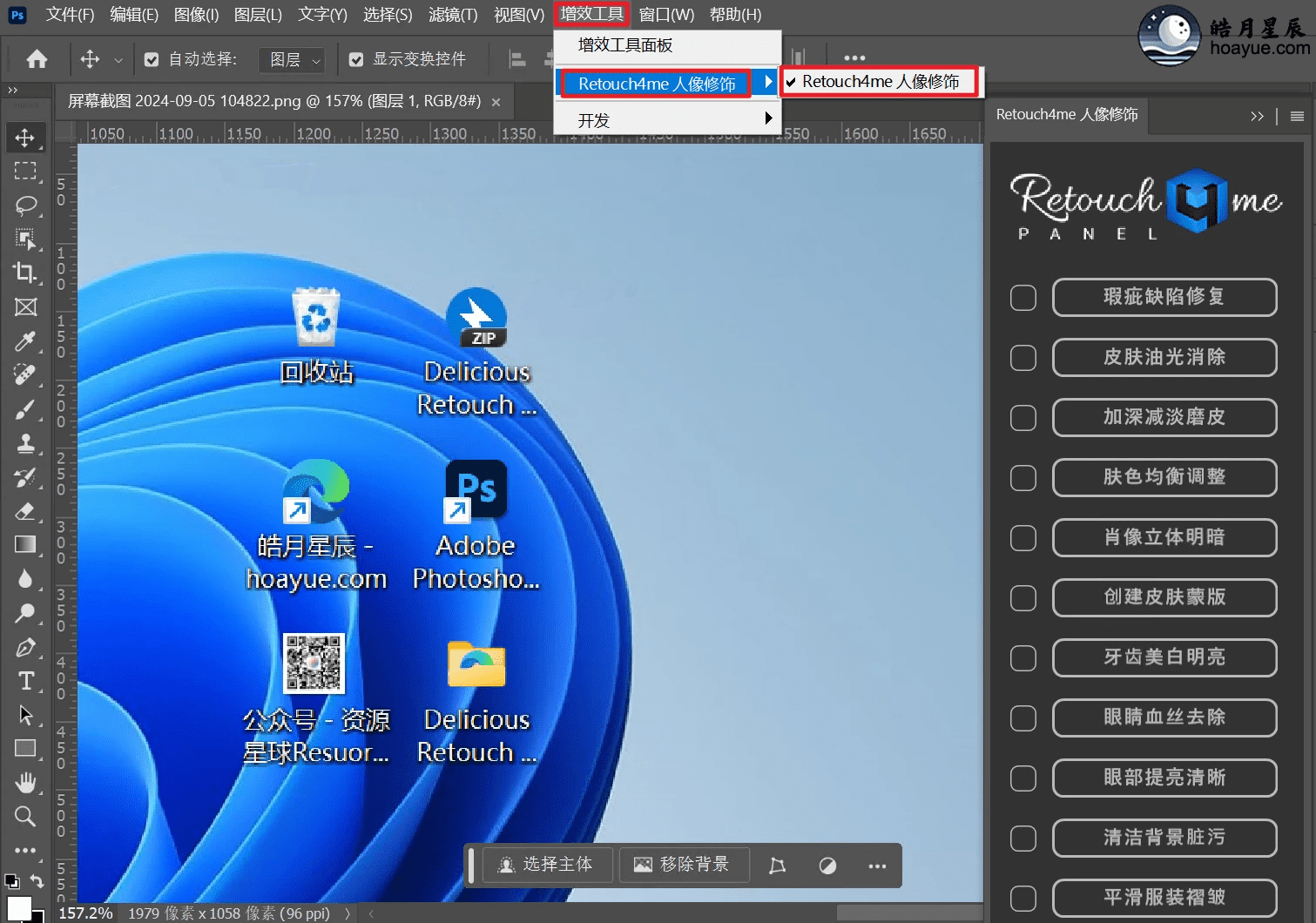Select the Frame tool
The image size is (1316, 923).
click(25, 307)
